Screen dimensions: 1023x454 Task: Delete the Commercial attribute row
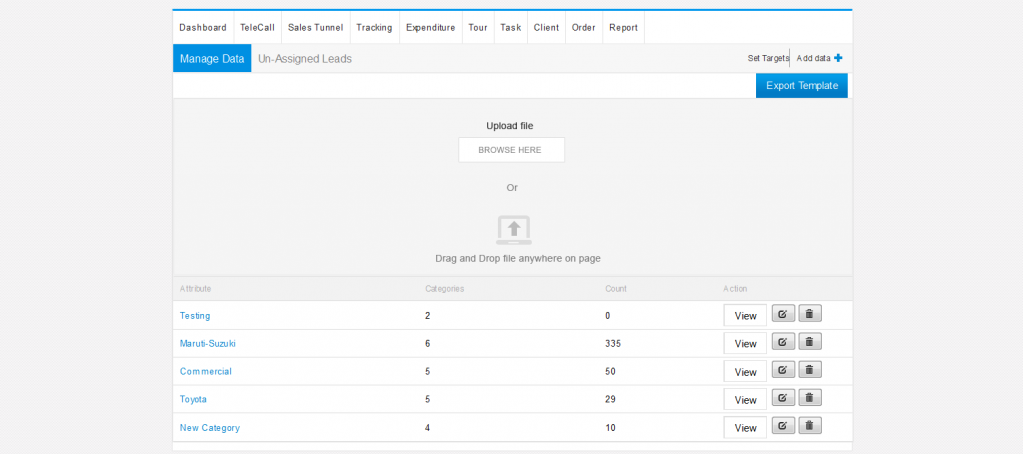click(x=810, y=370)
